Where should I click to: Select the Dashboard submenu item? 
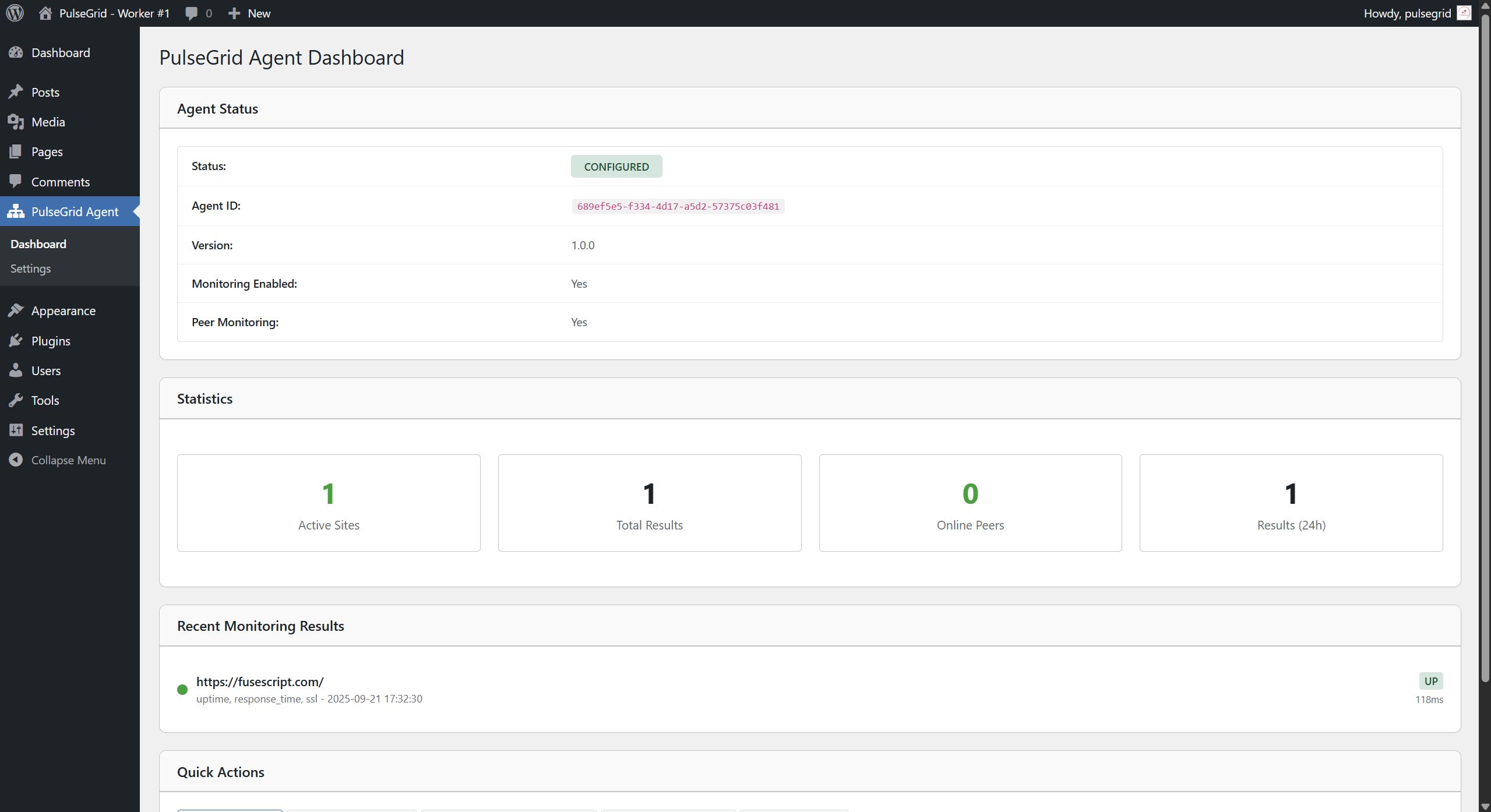tap(38, 244)
